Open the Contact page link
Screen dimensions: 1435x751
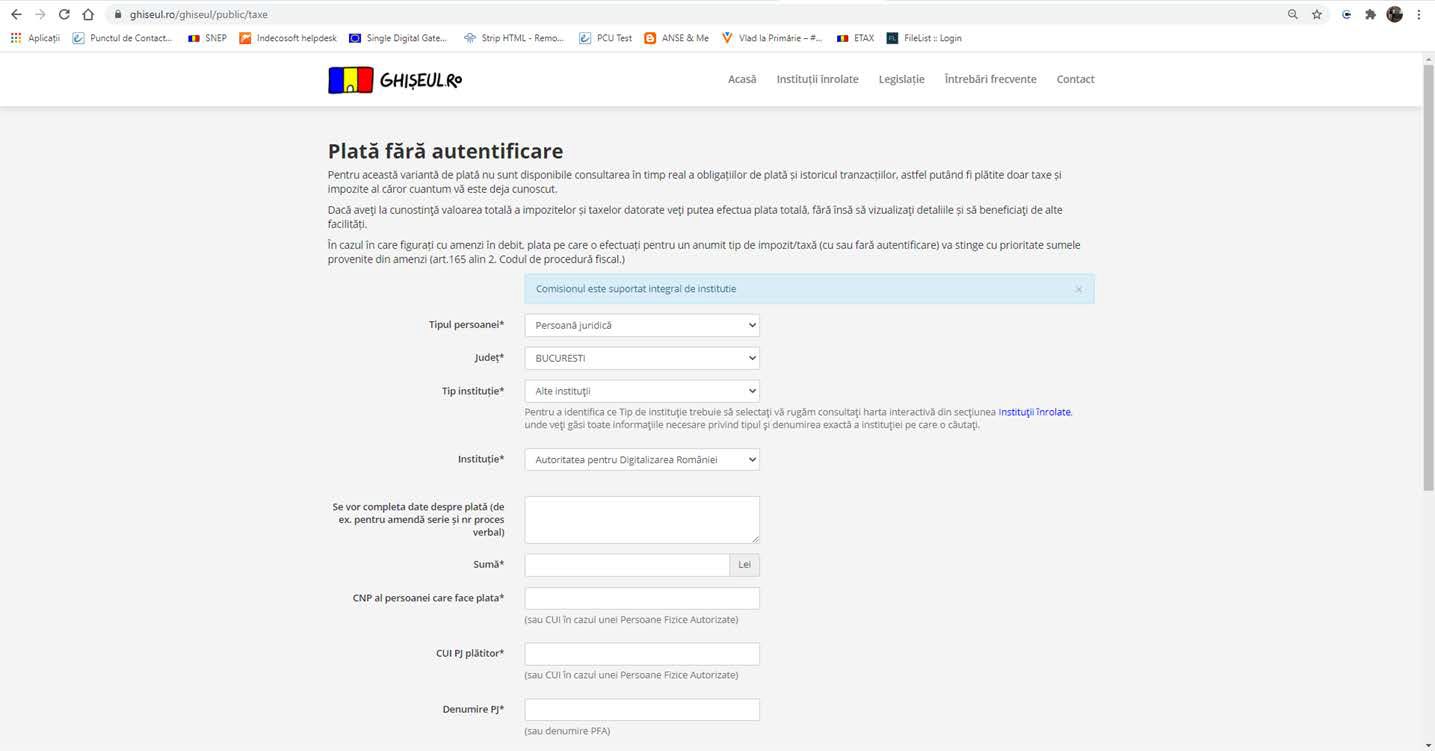point(1075,79)
